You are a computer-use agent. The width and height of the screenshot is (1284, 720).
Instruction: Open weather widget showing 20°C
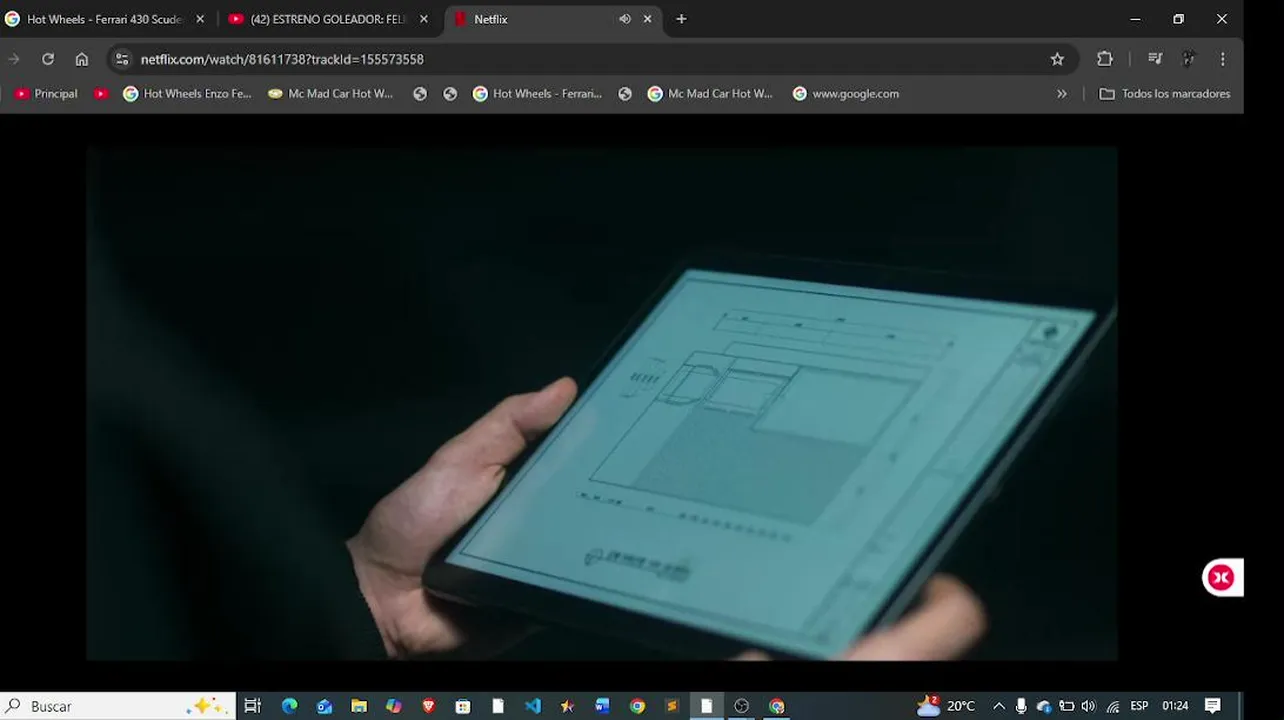[x=946, y=706]
